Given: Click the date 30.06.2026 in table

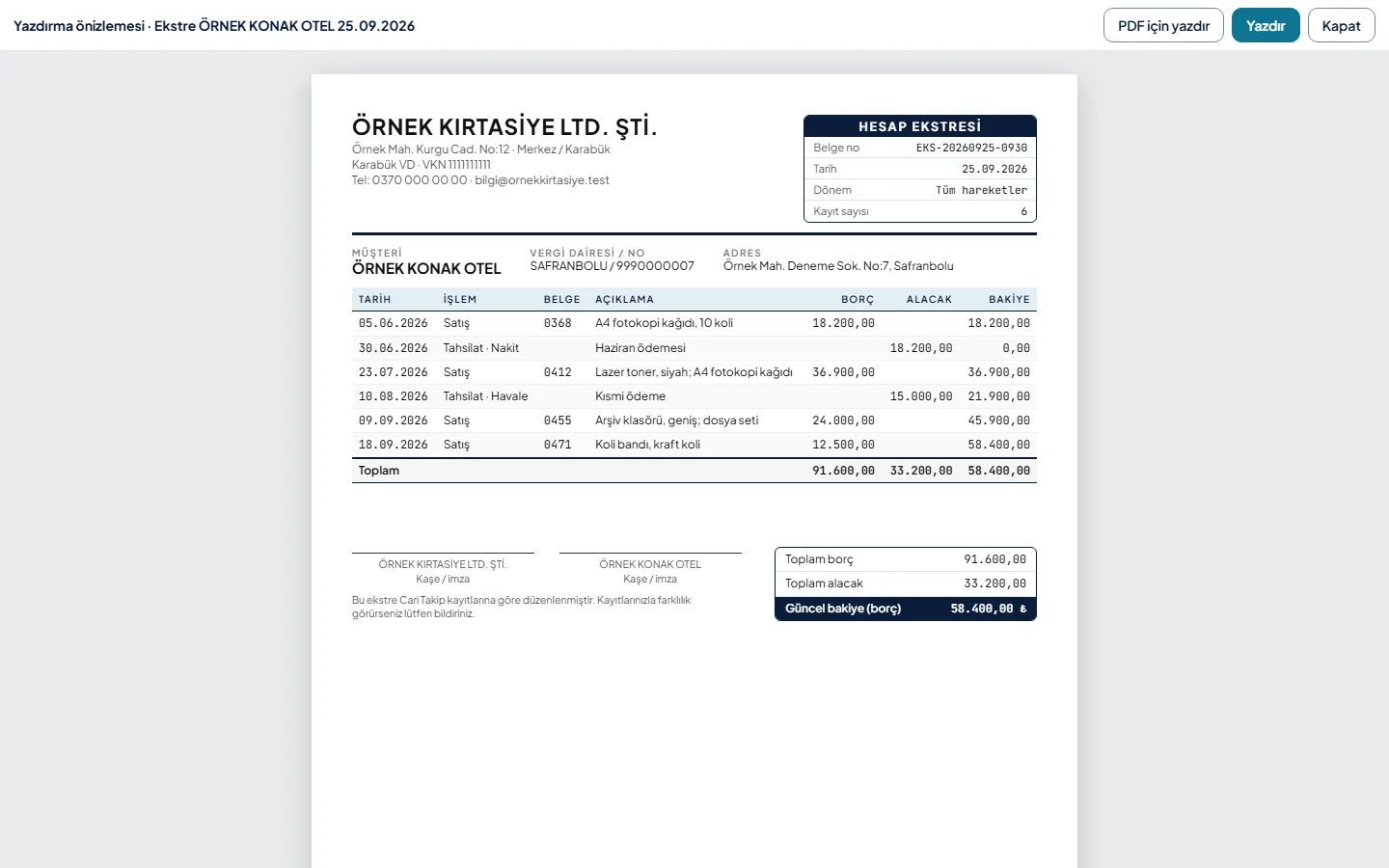Looking at the screenshot, I should coord(393,348).
